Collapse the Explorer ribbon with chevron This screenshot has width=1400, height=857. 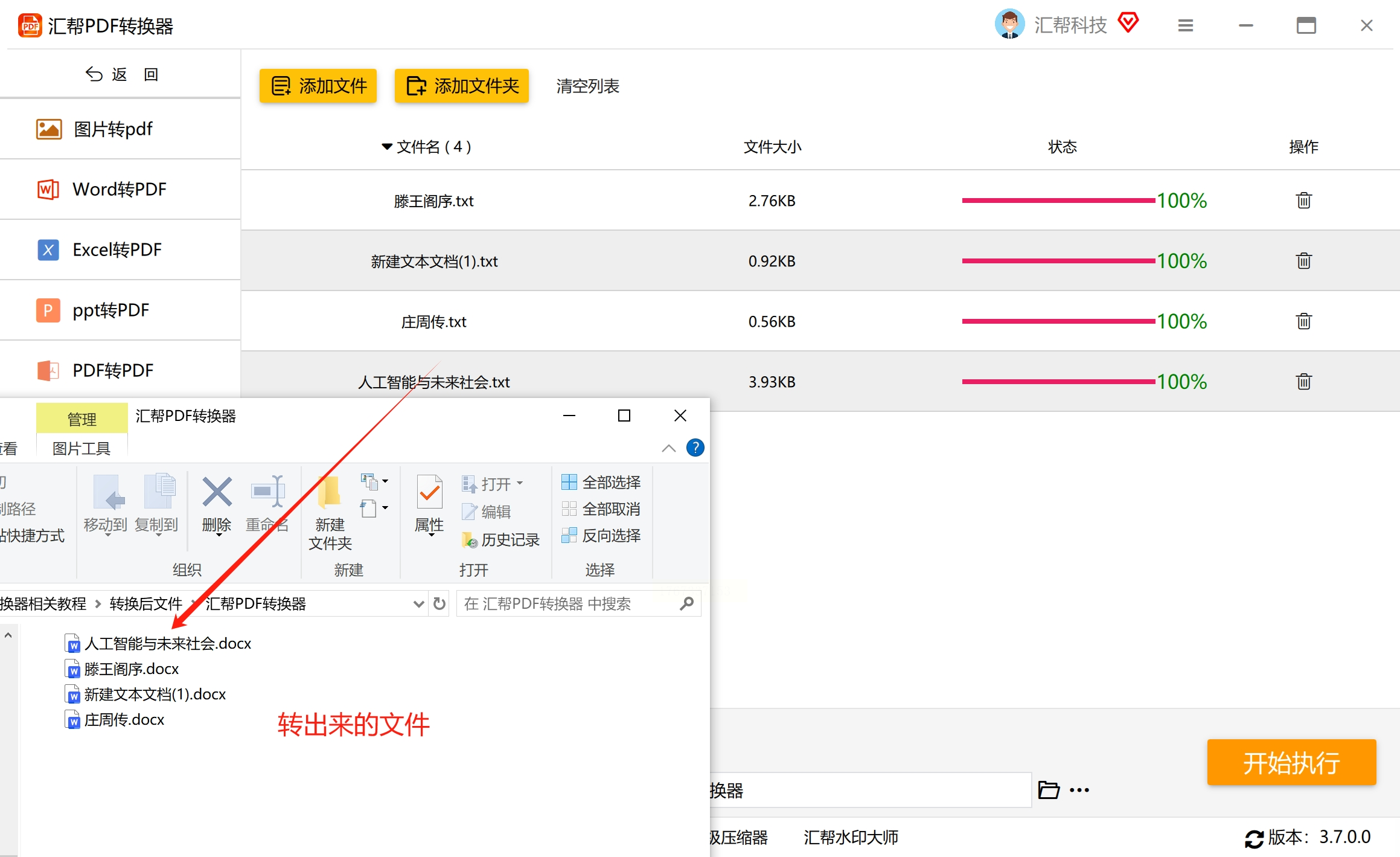[668, 448]
